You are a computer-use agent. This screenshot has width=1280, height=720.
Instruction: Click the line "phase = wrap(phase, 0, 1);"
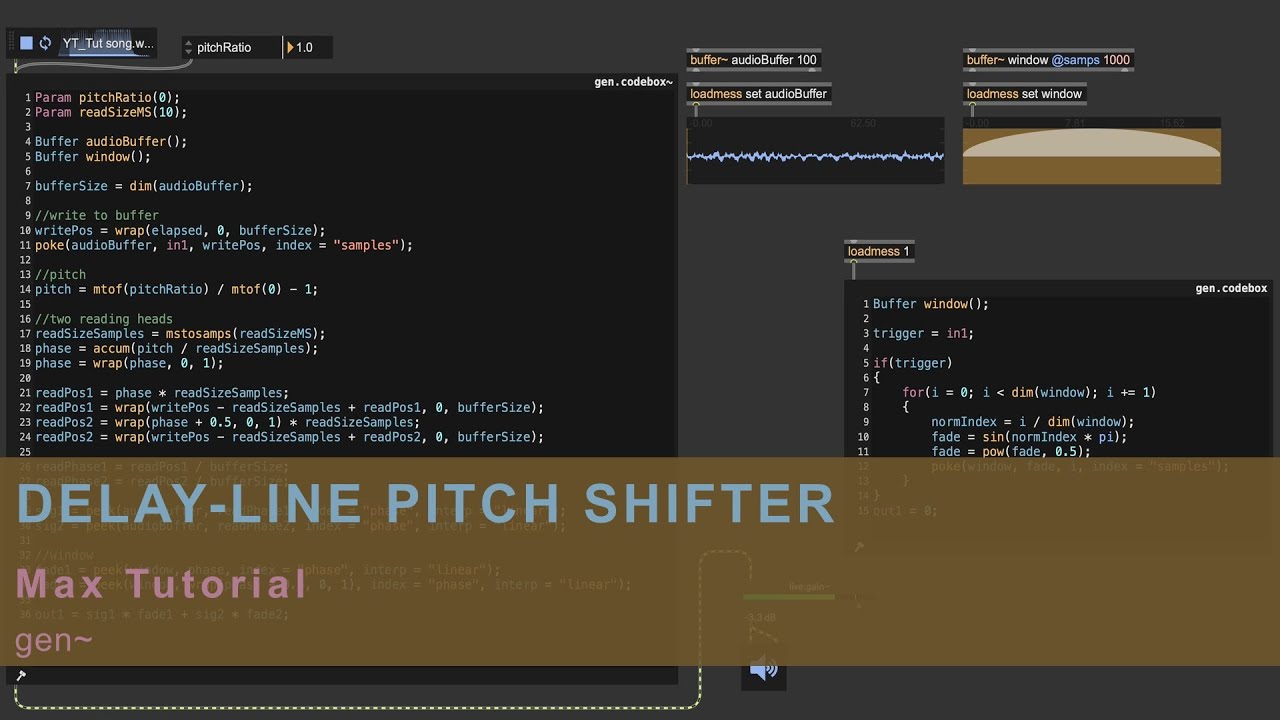coord(129,363)
